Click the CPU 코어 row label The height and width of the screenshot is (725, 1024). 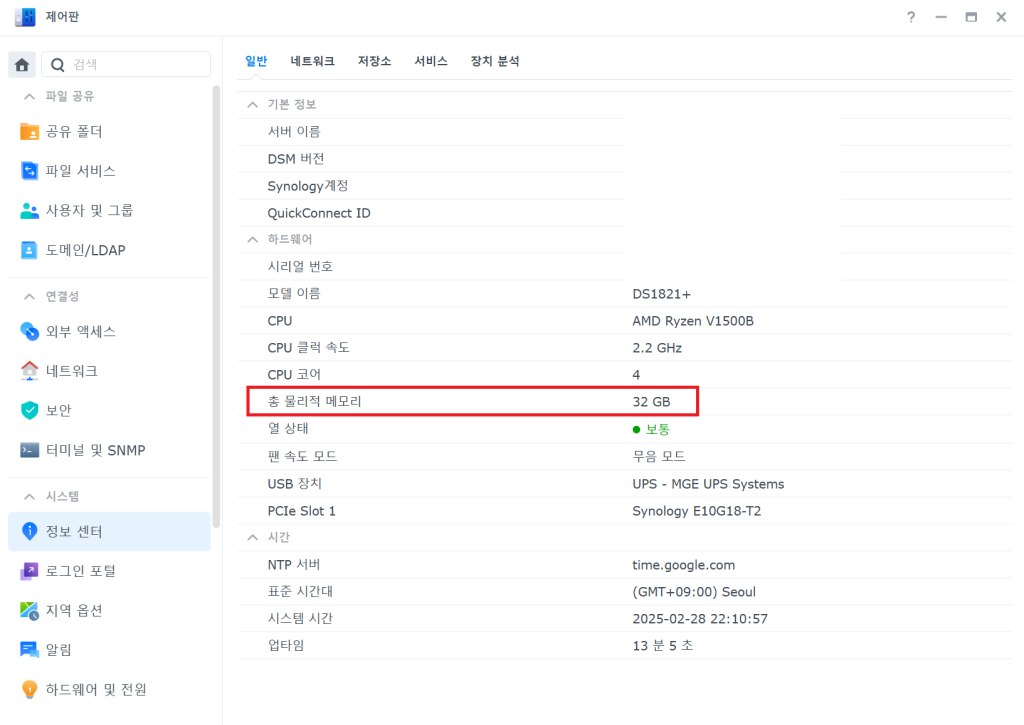[x=294, y=375]
